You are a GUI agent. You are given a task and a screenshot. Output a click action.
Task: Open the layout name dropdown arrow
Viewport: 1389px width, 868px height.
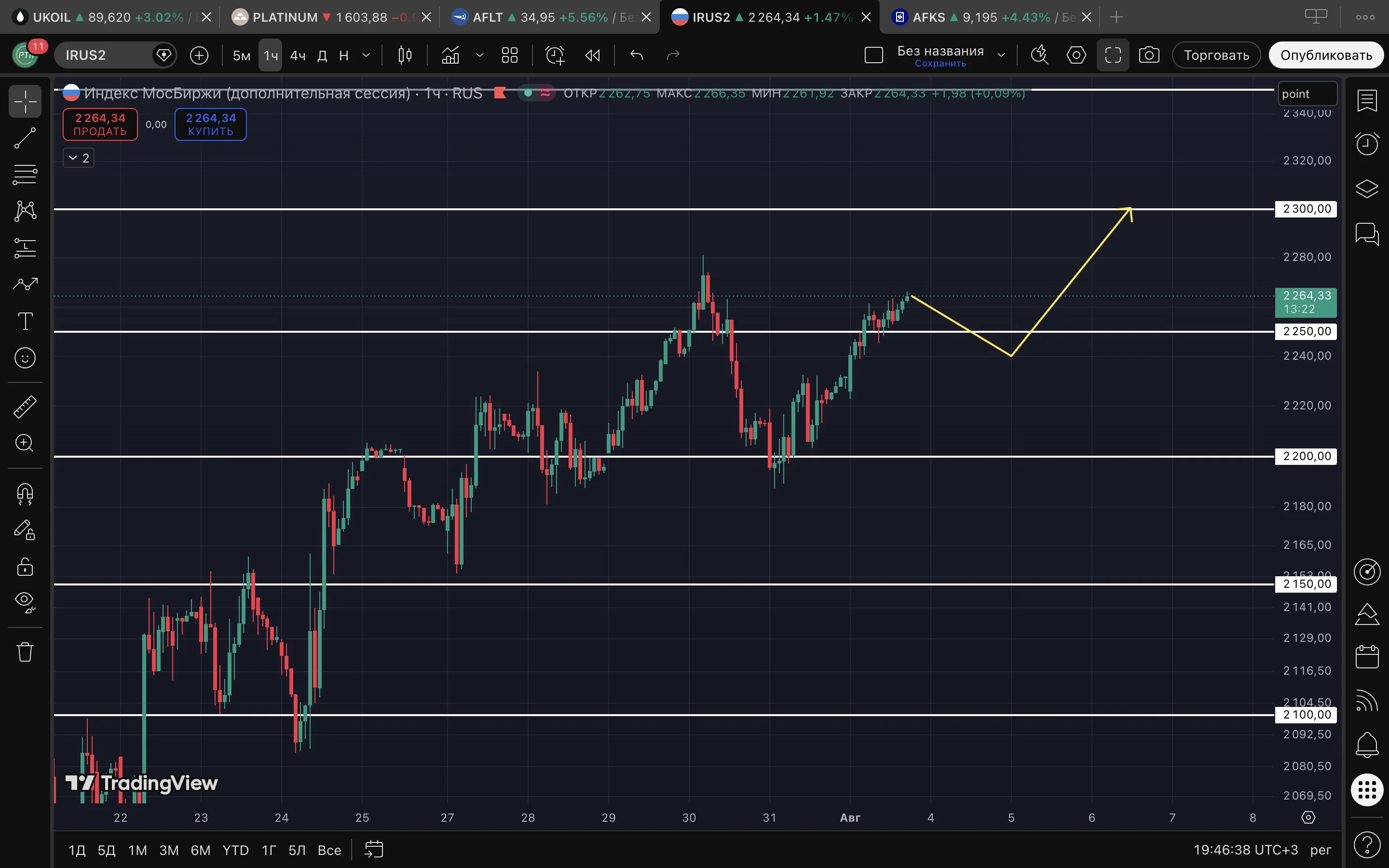point(1001,55)
